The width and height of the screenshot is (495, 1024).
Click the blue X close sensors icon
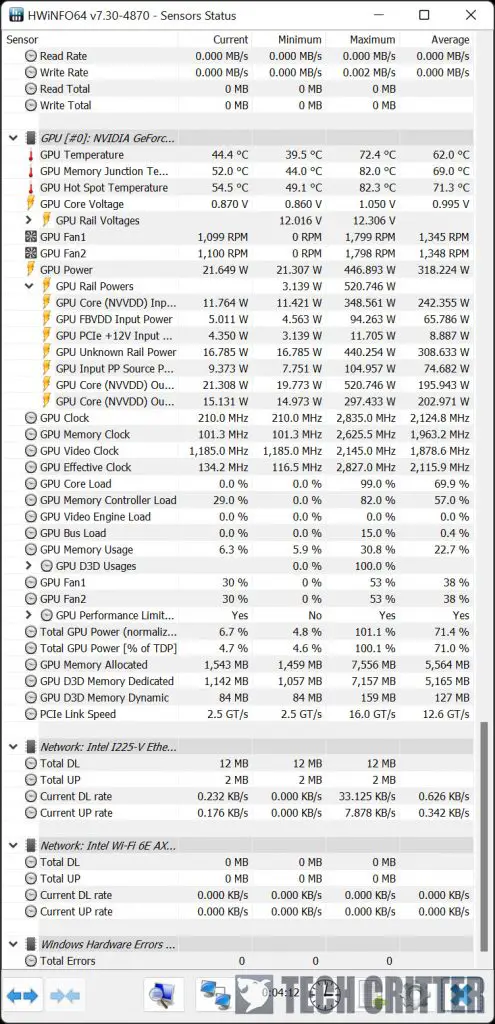click(x=467, y=996)
